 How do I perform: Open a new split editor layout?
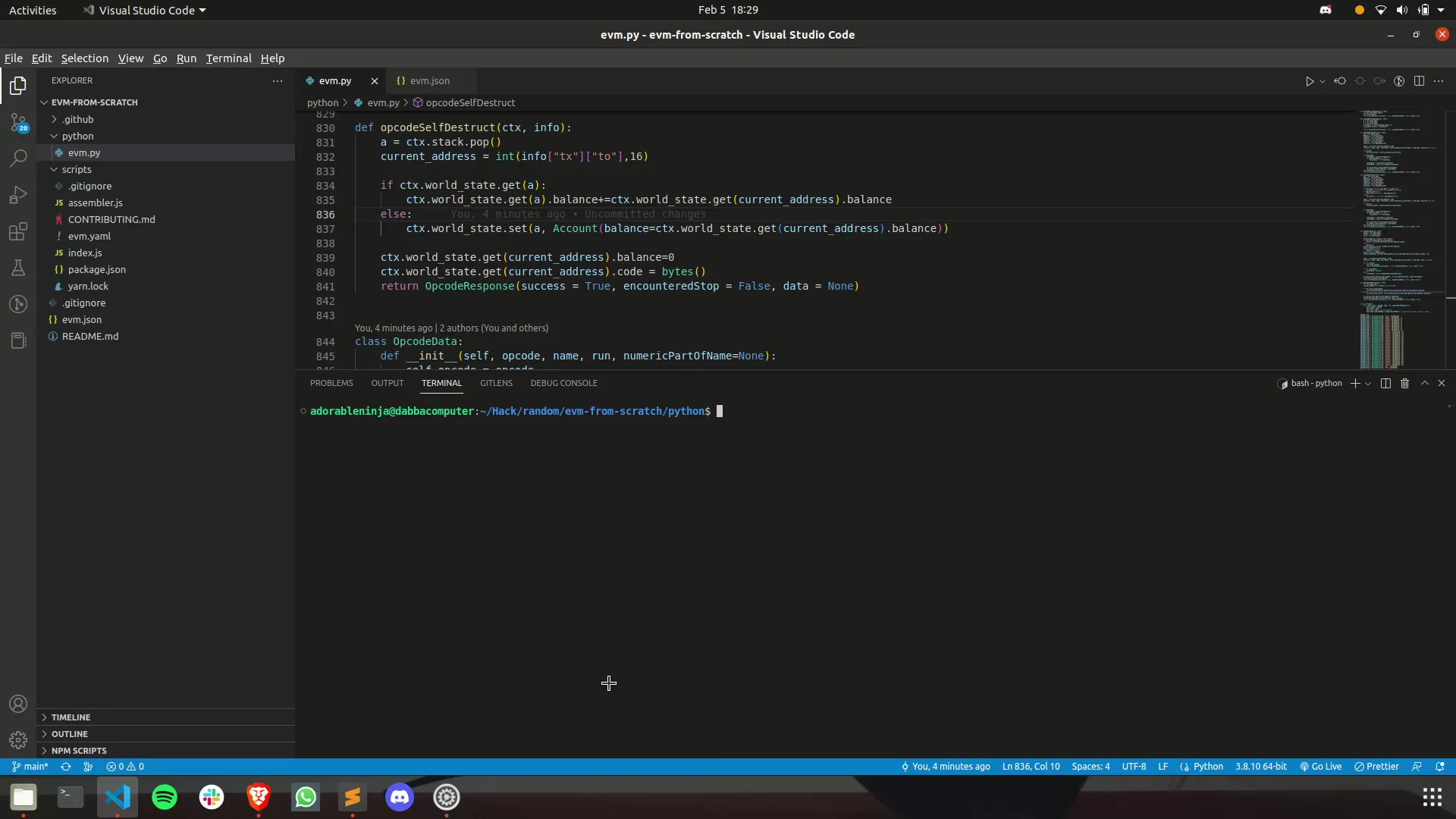(x=1419, y=80)
